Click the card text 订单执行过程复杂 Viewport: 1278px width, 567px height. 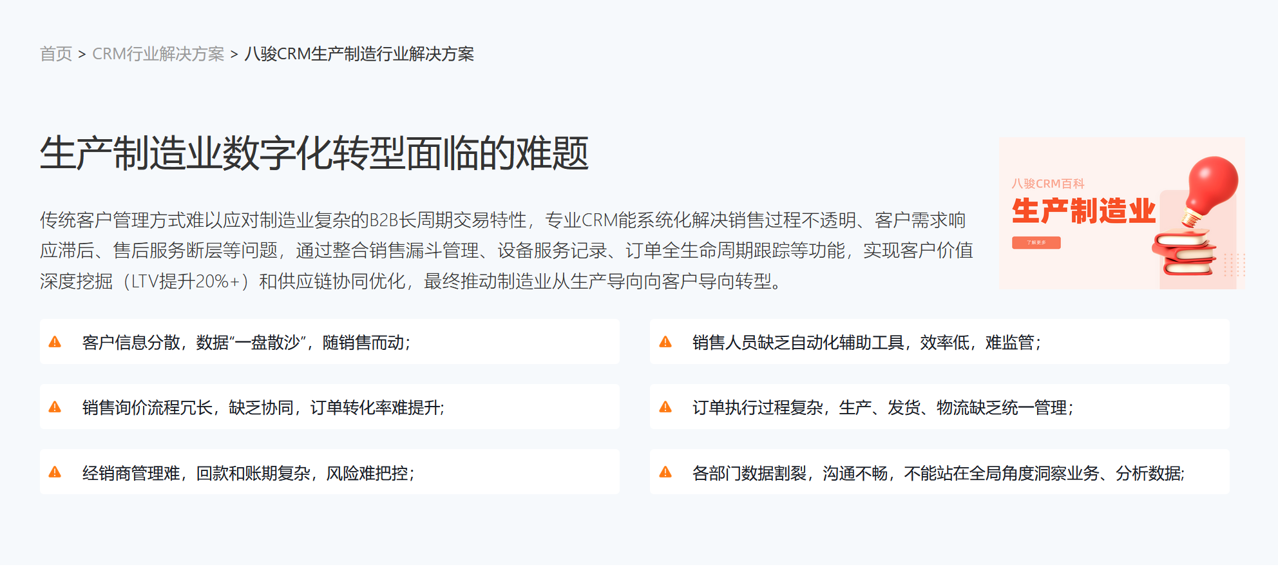[x=882, y=407]
